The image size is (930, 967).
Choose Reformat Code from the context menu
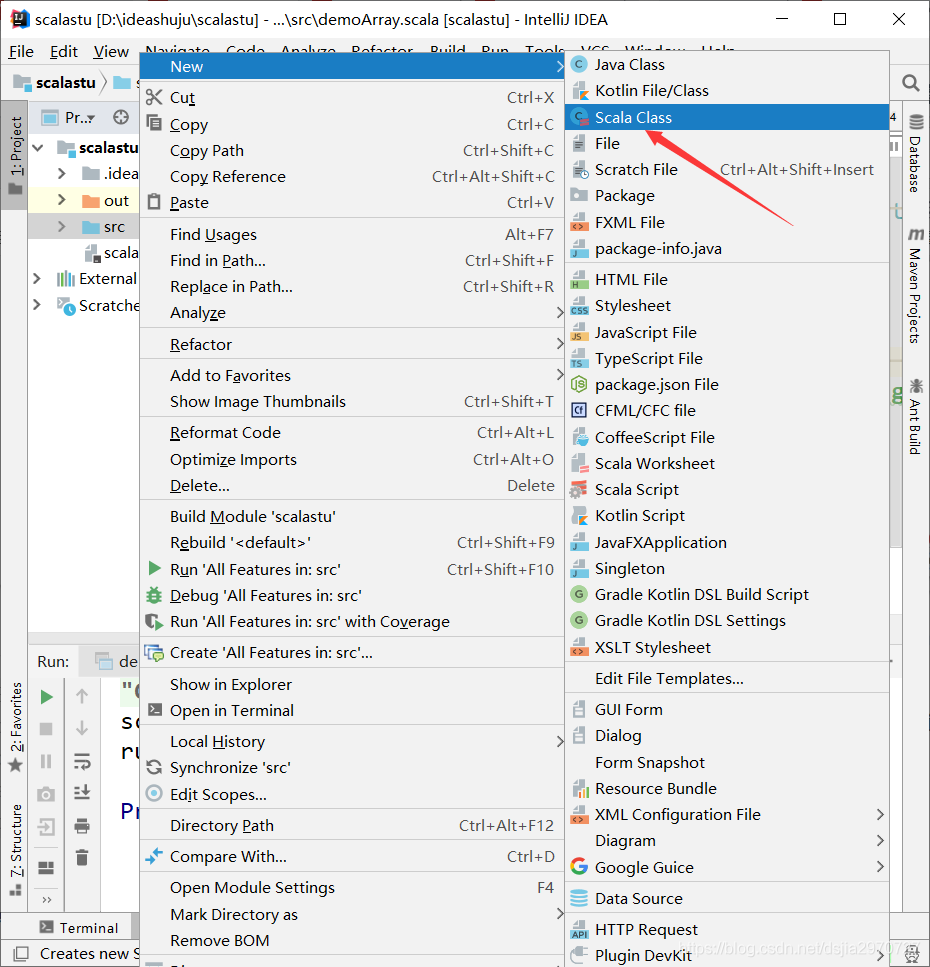(x=352, y=433)
